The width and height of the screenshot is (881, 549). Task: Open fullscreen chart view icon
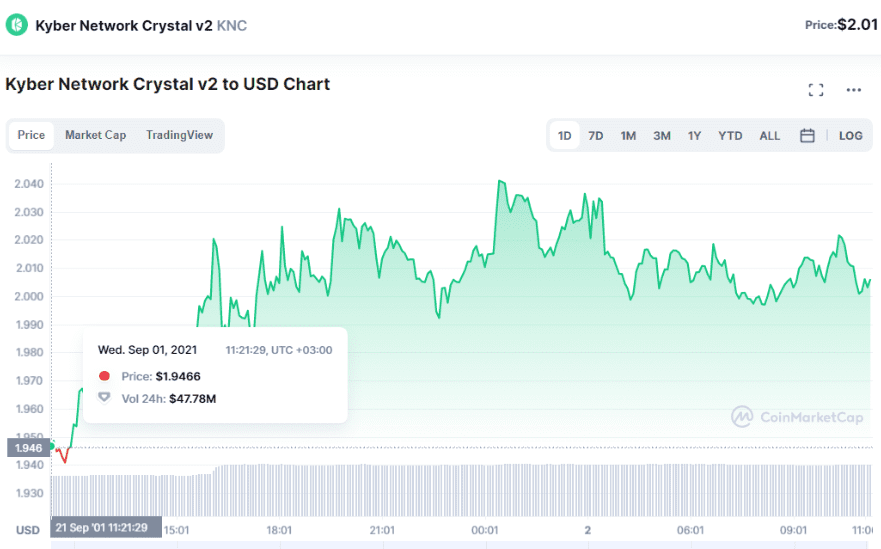pos(816,90)
